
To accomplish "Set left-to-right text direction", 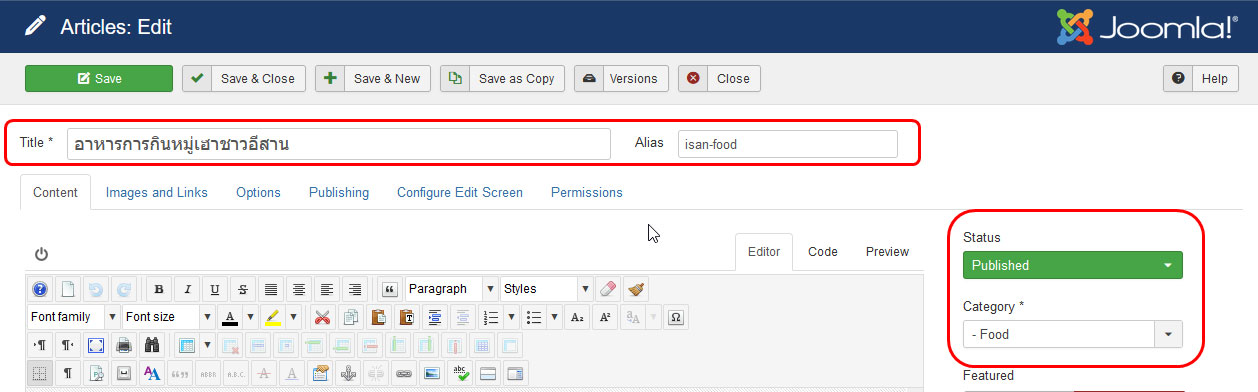I will pos(40,345).
